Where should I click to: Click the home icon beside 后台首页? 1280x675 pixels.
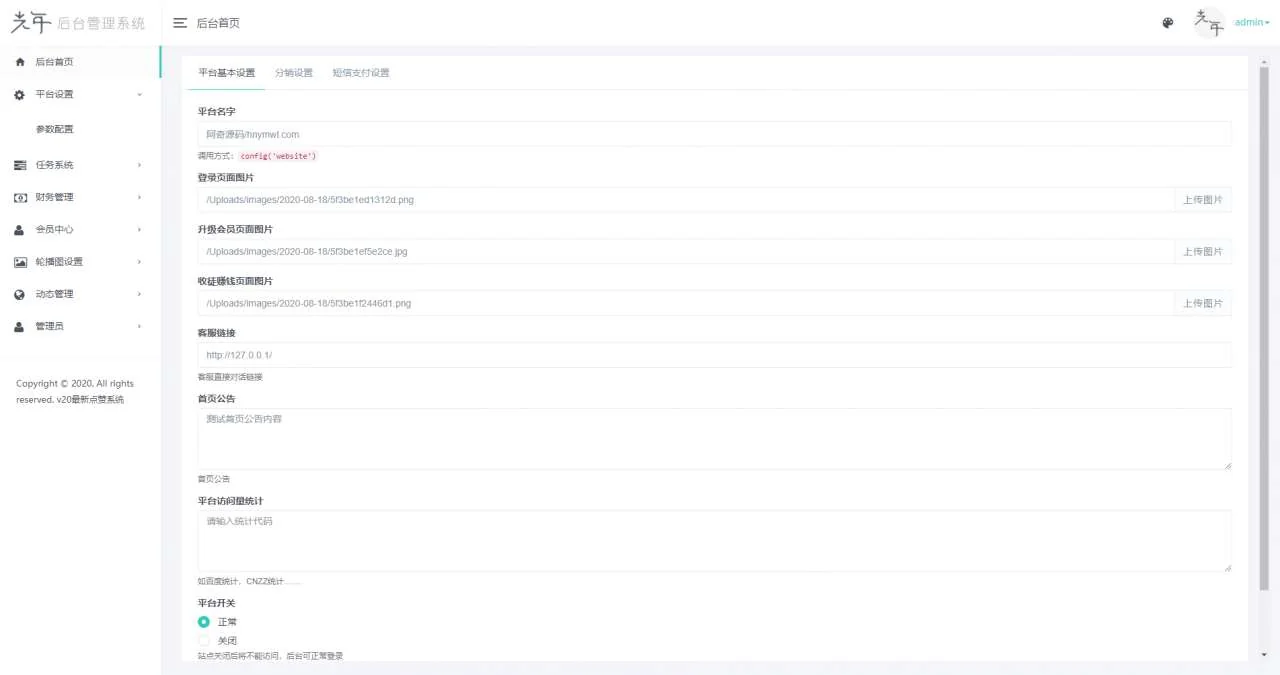[20, 62]
